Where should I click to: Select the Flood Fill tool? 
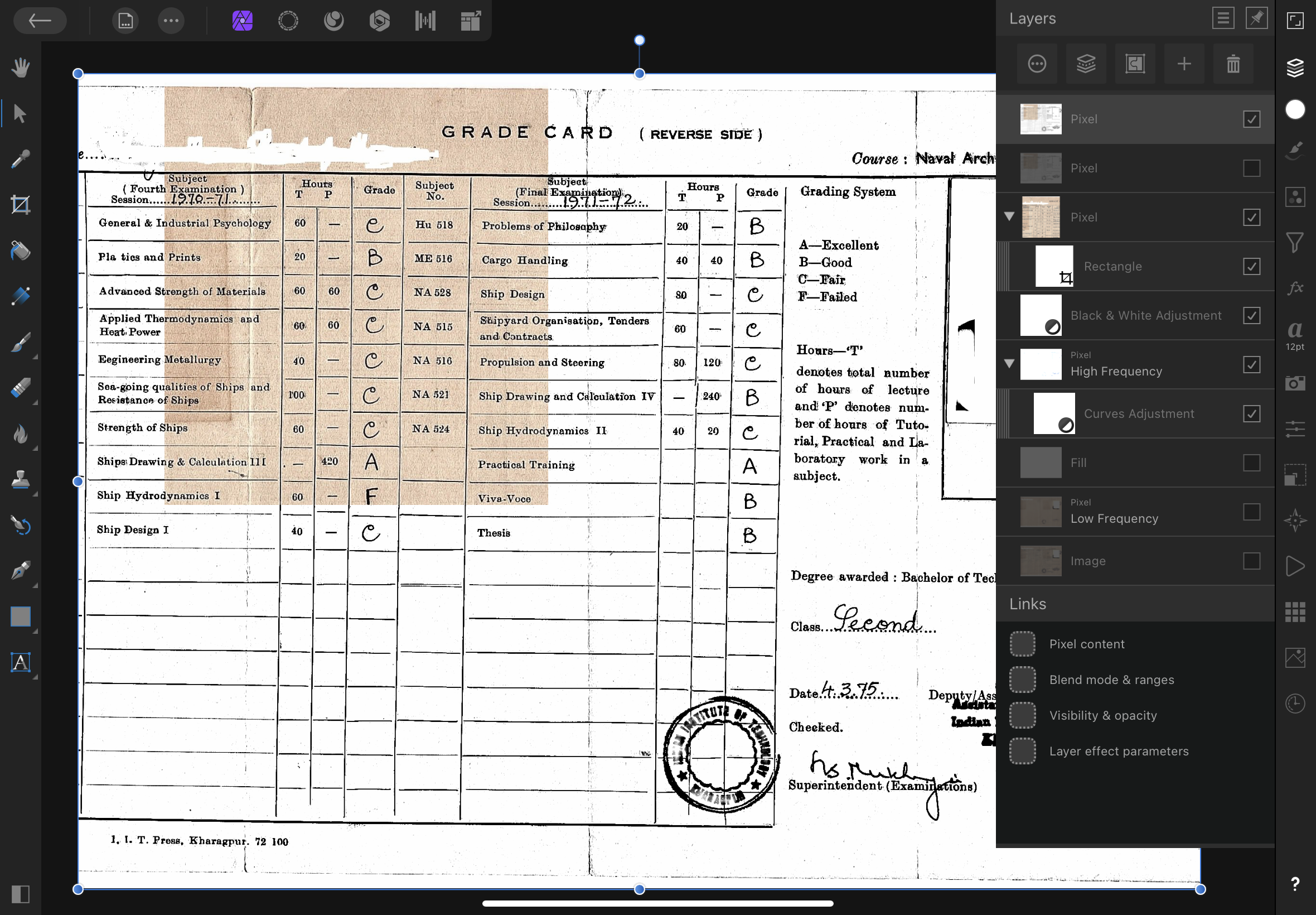pyautogui.click(x=21, y=251)
